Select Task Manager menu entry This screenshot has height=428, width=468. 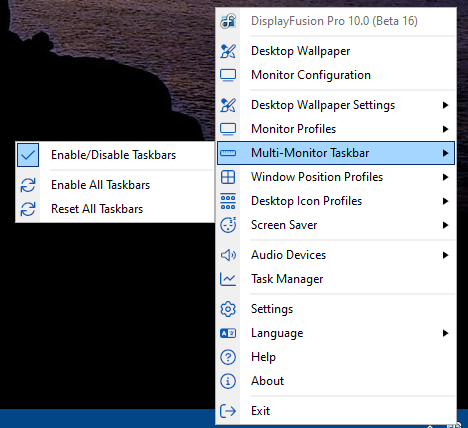coord(336,279)
